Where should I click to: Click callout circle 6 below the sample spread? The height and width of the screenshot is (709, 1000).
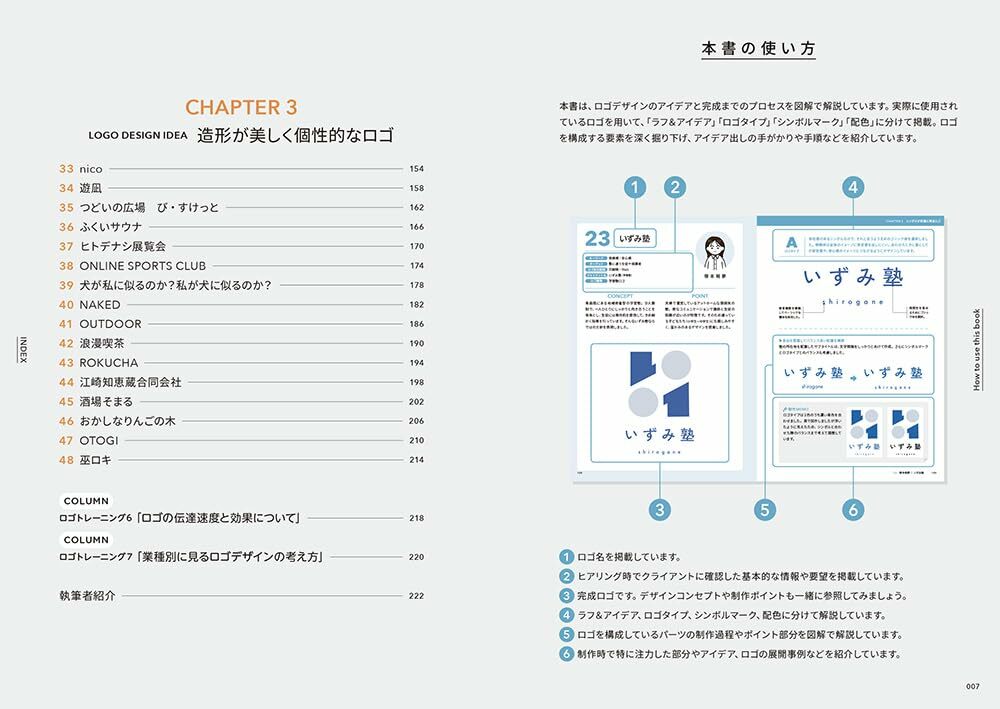853,509
